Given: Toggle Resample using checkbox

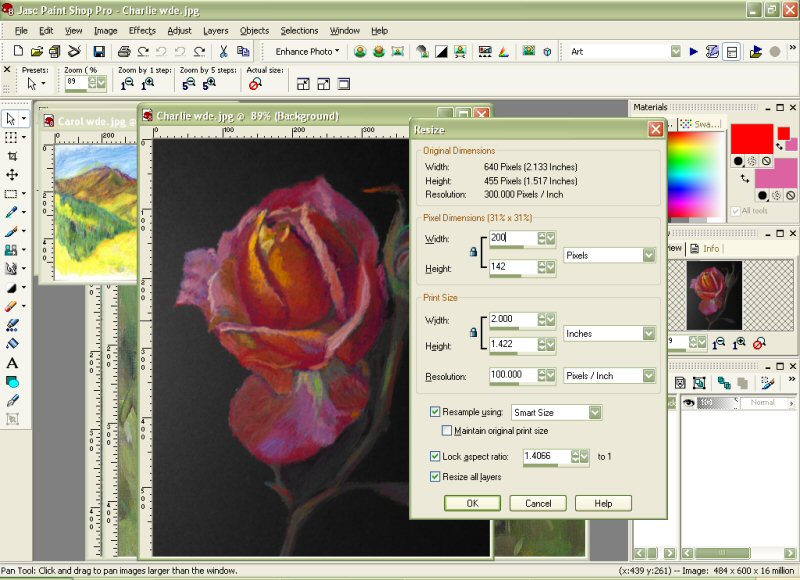Looking at the screenshot, I should [x=435, y=412].
